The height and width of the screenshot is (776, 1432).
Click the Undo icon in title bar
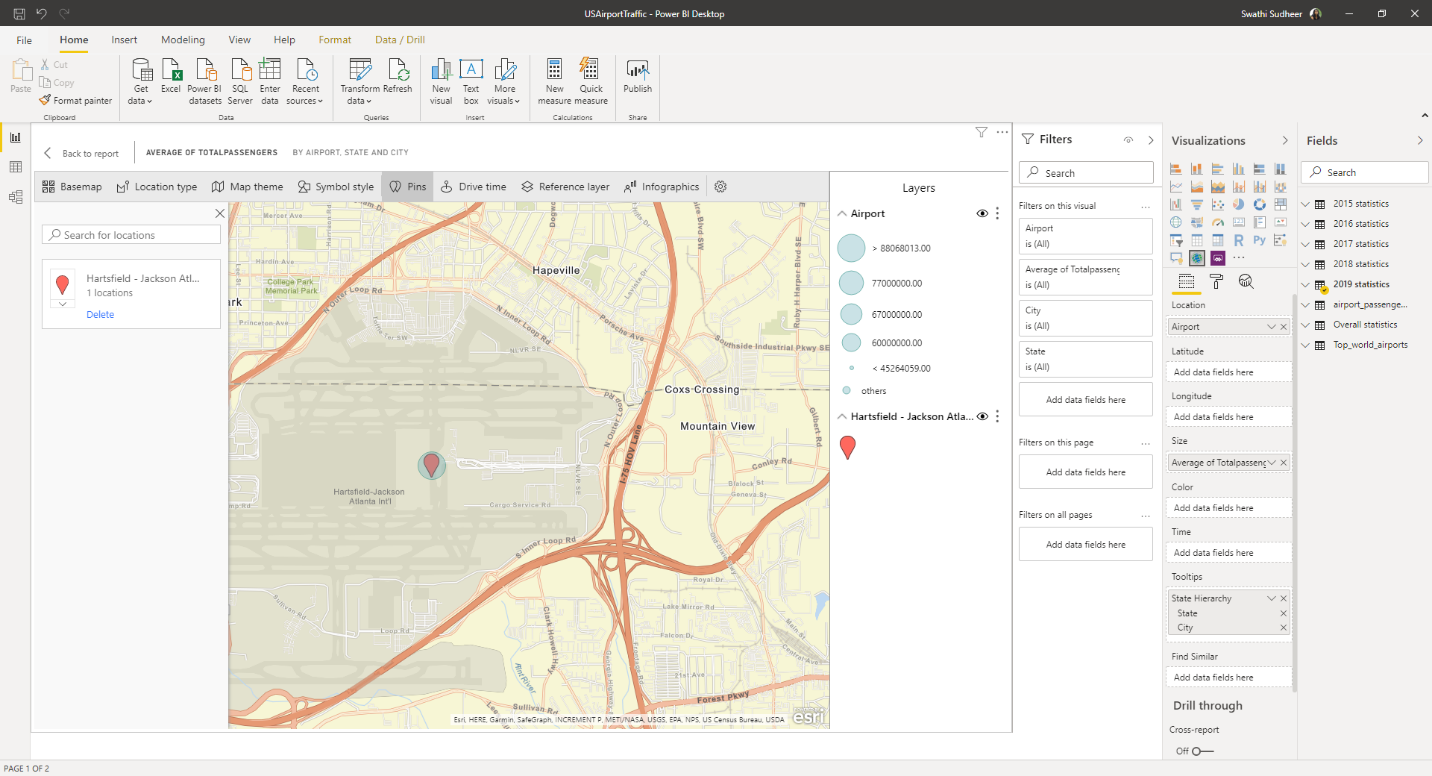tap(41, 14)
